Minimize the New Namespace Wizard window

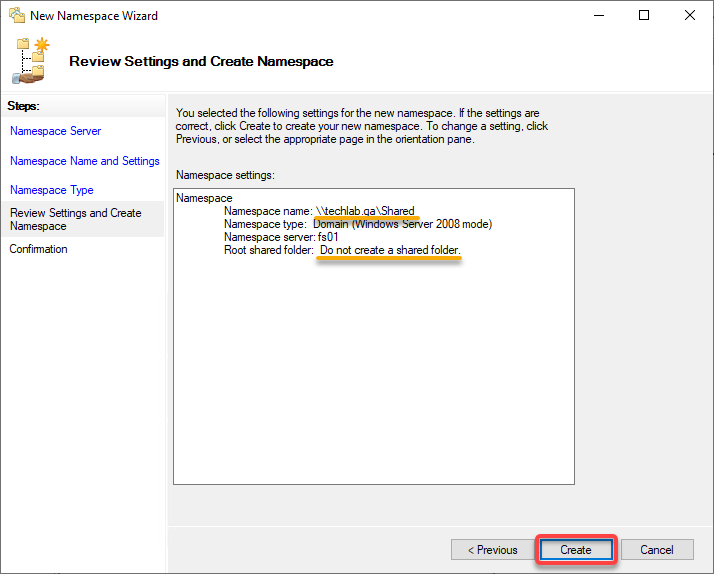599,15
